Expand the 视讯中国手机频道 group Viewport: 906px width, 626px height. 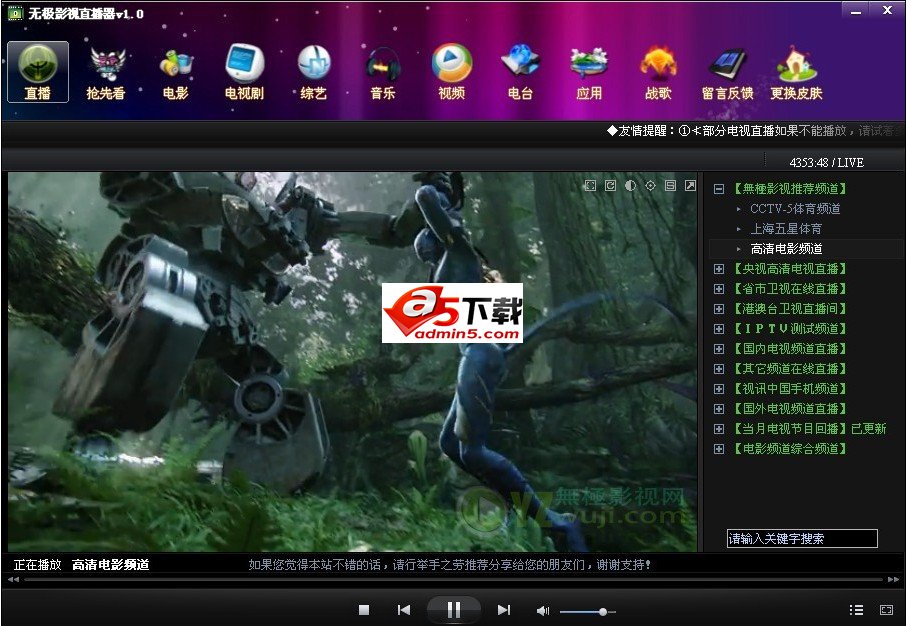719,389
